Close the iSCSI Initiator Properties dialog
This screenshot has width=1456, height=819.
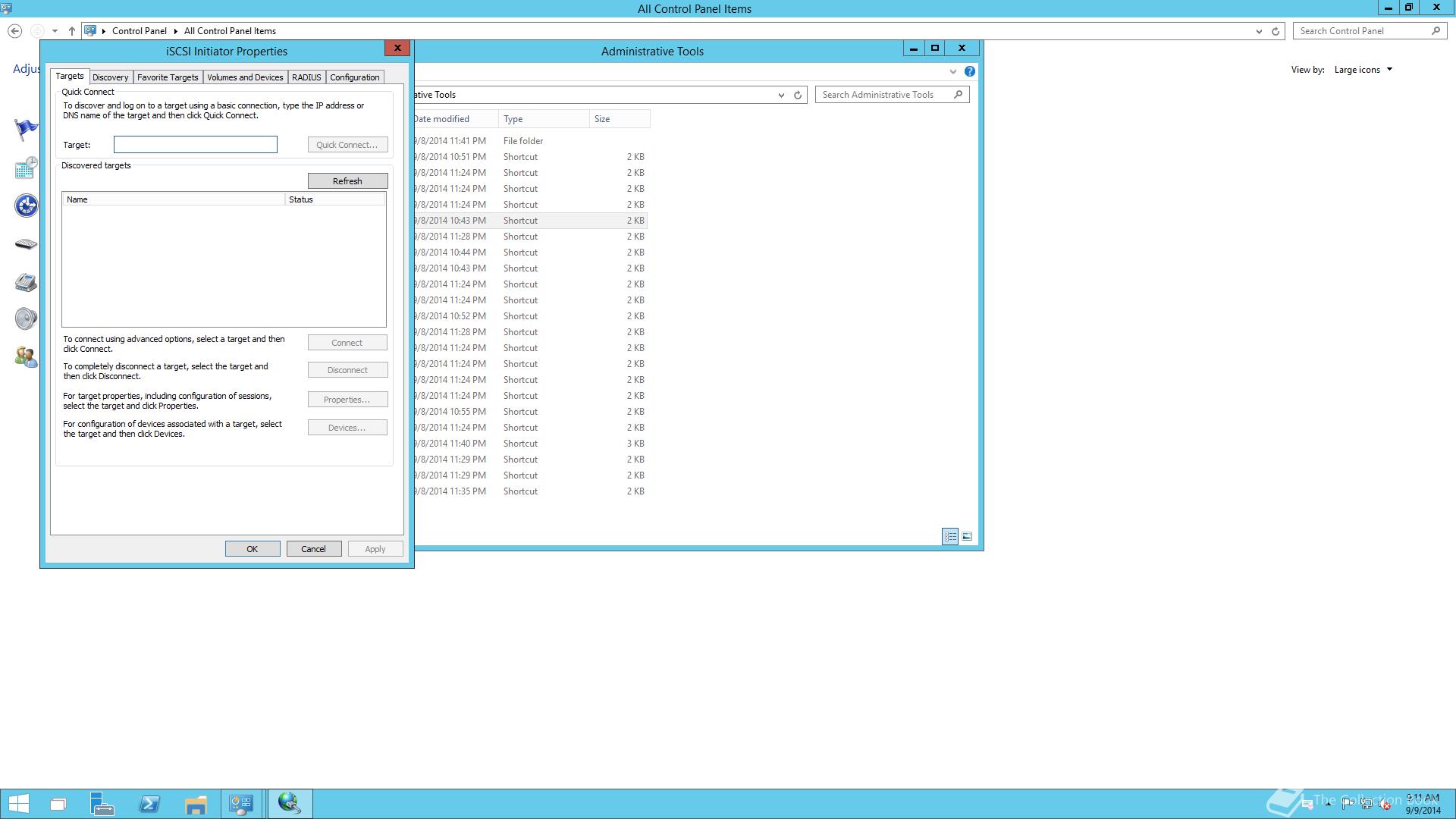pyautogui.click(x=397, y=48)
